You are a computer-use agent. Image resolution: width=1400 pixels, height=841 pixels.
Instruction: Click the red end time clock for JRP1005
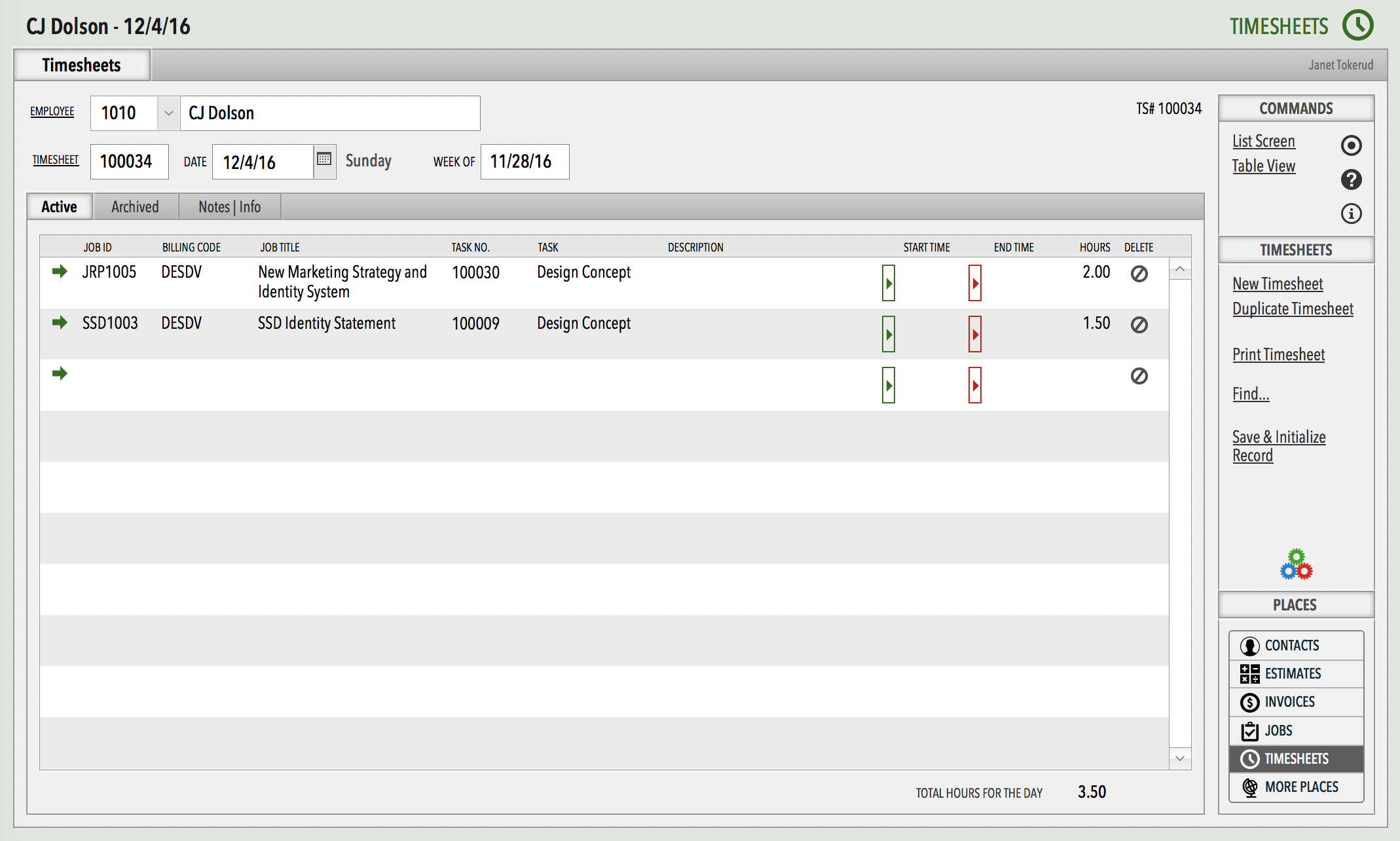(976, 283)
